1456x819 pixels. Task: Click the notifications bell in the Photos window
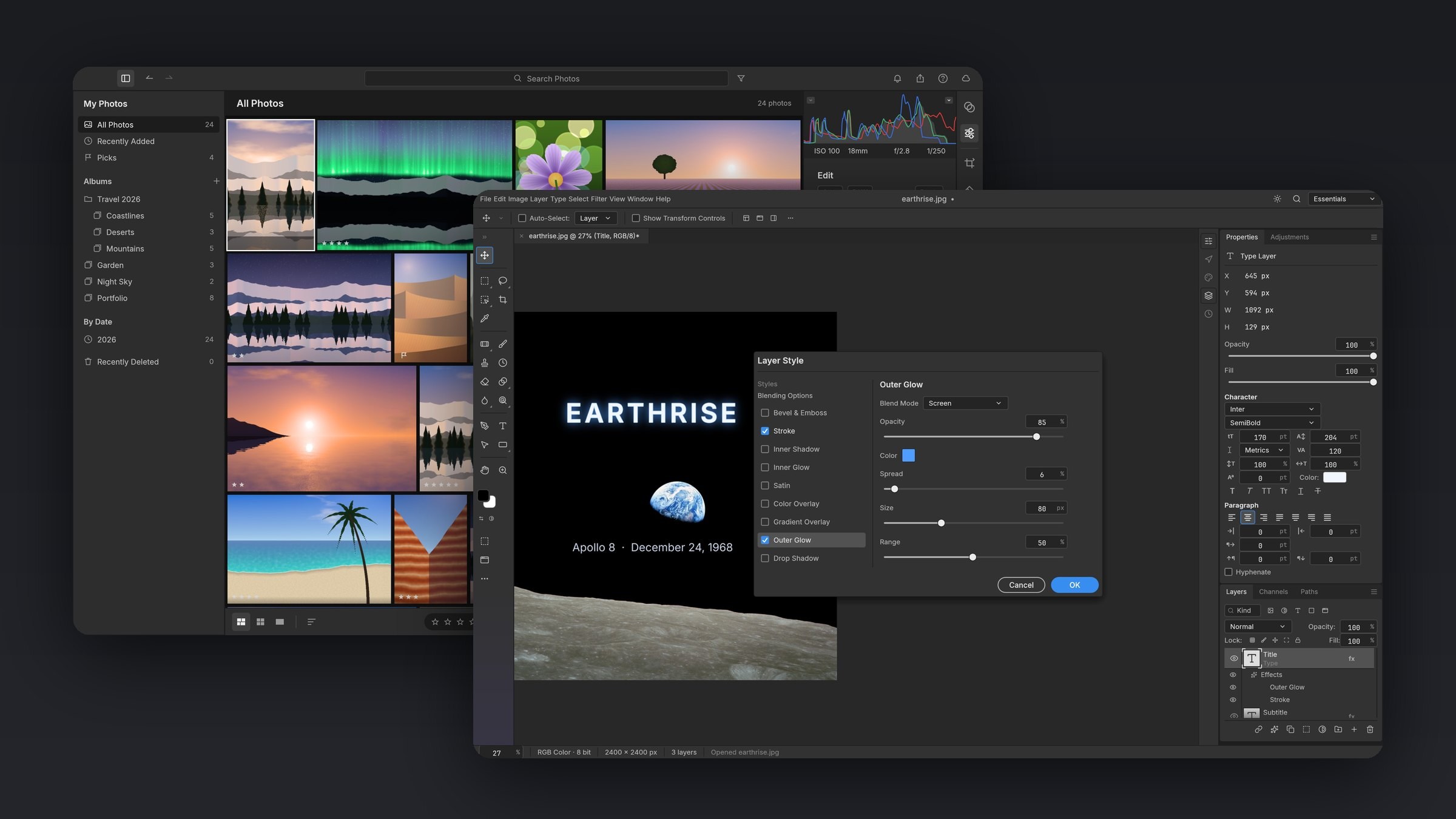(x=897, y=78)
